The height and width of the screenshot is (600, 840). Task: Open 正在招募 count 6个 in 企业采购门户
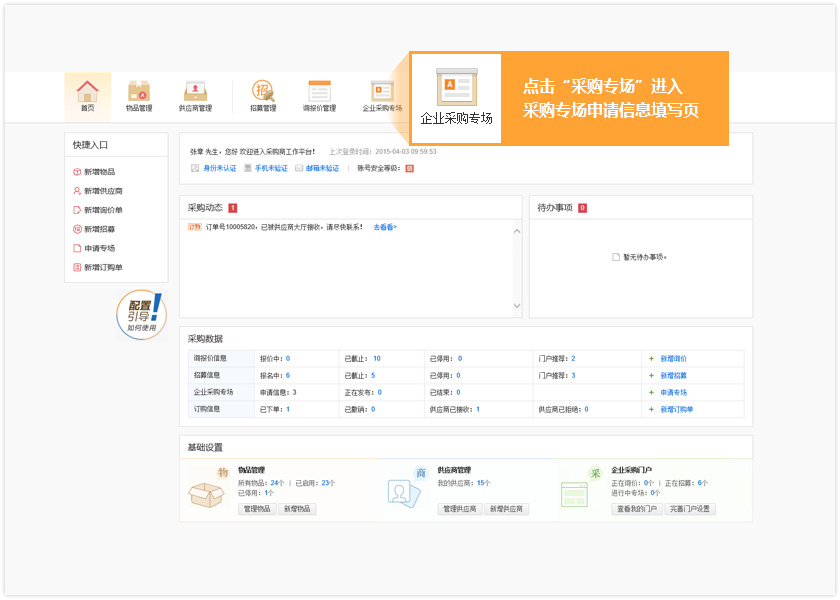point(702,483)
